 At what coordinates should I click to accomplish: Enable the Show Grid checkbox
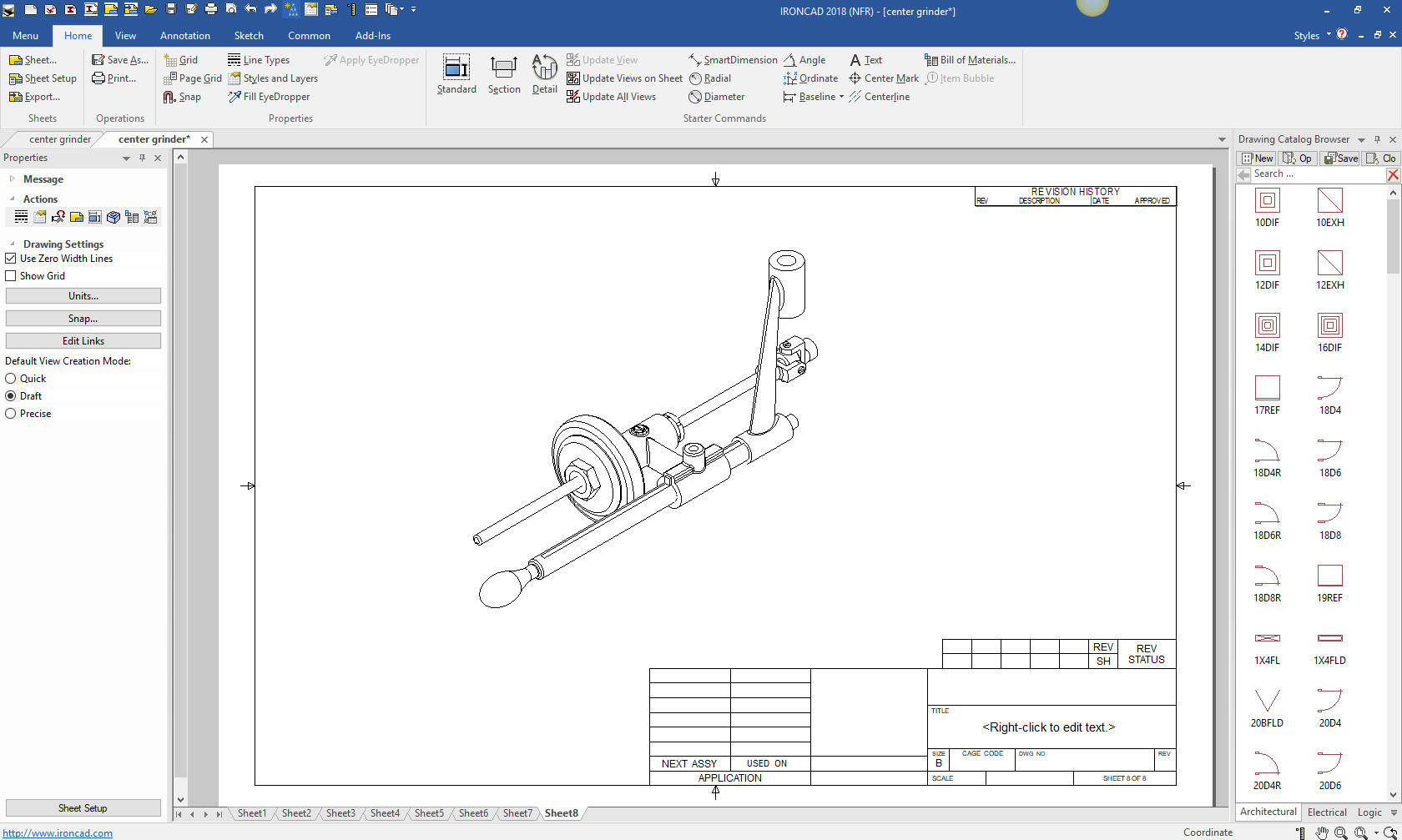pos(11,276)
